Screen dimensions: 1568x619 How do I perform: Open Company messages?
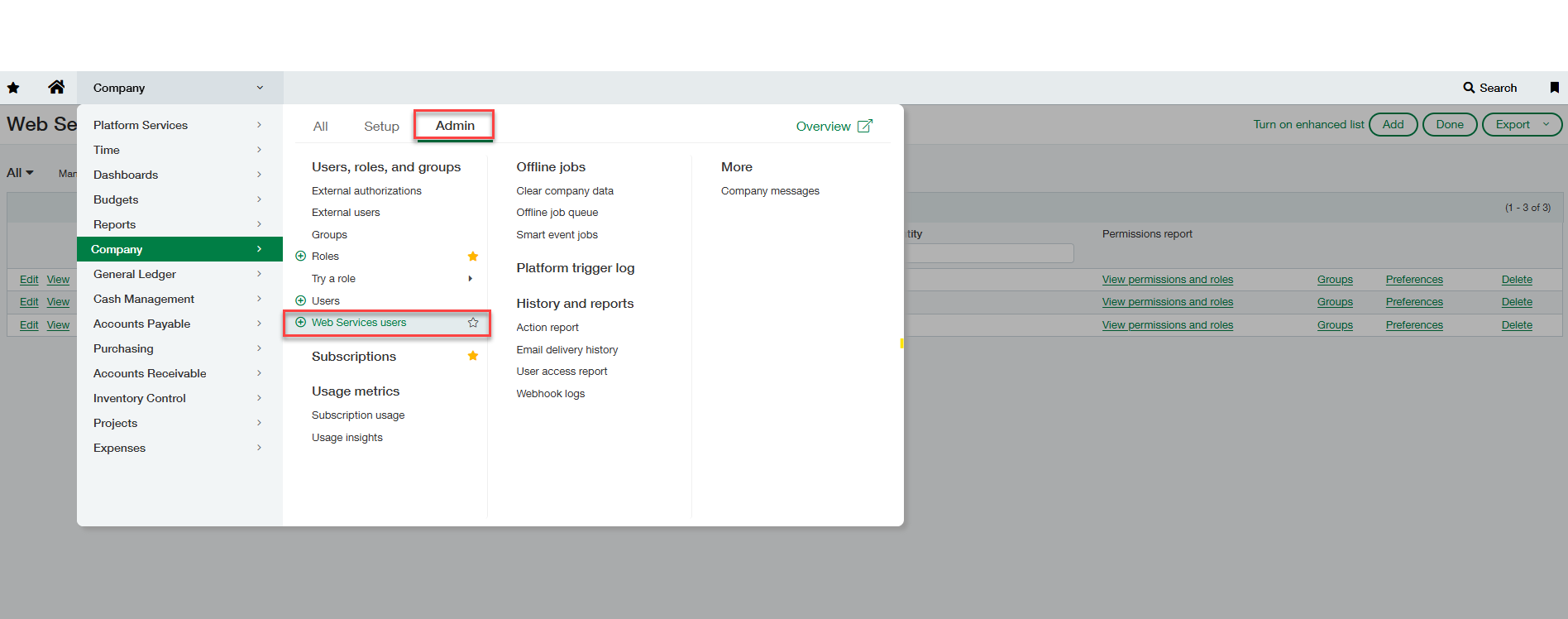(770, 191)
